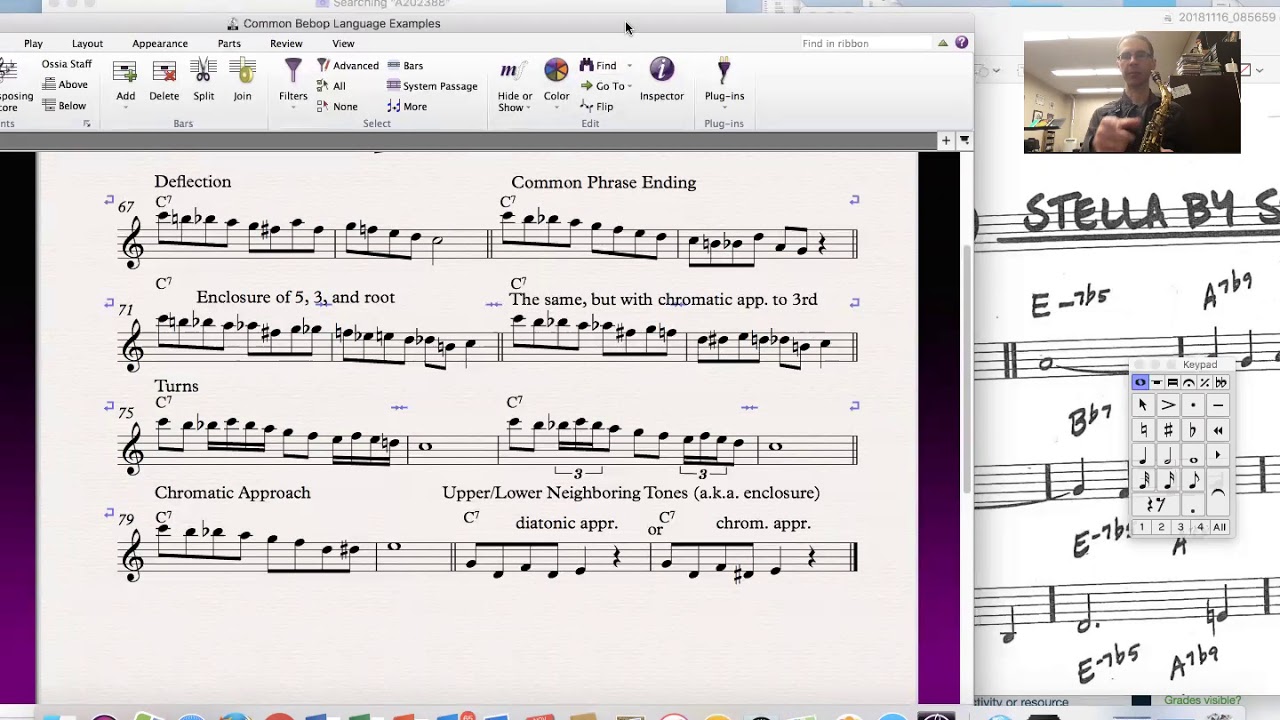The image size is (1280, 720).
Task: Toggle the tenuto mark on Keypad
Action: point(1218,405)
